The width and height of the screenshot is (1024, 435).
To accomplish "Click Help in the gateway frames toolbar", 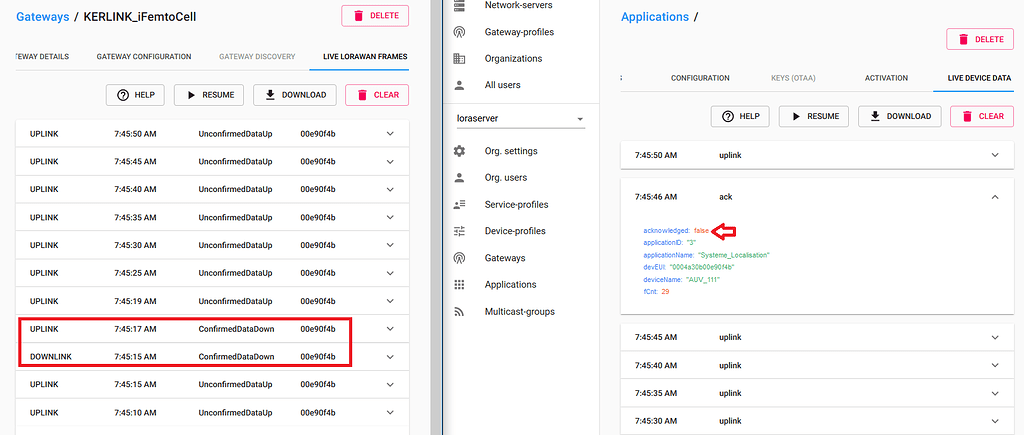I will (x=136, y=95).
